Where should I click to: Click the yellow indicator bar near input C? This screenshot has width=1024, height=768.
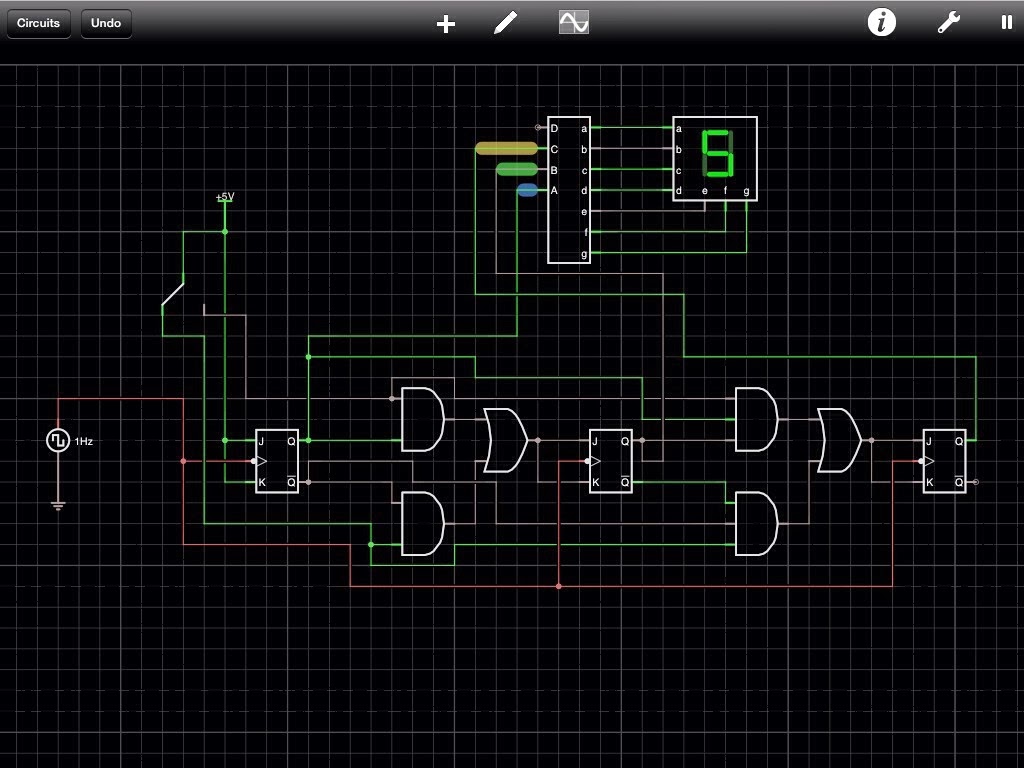pyautogui.click(x=505, y=148)
